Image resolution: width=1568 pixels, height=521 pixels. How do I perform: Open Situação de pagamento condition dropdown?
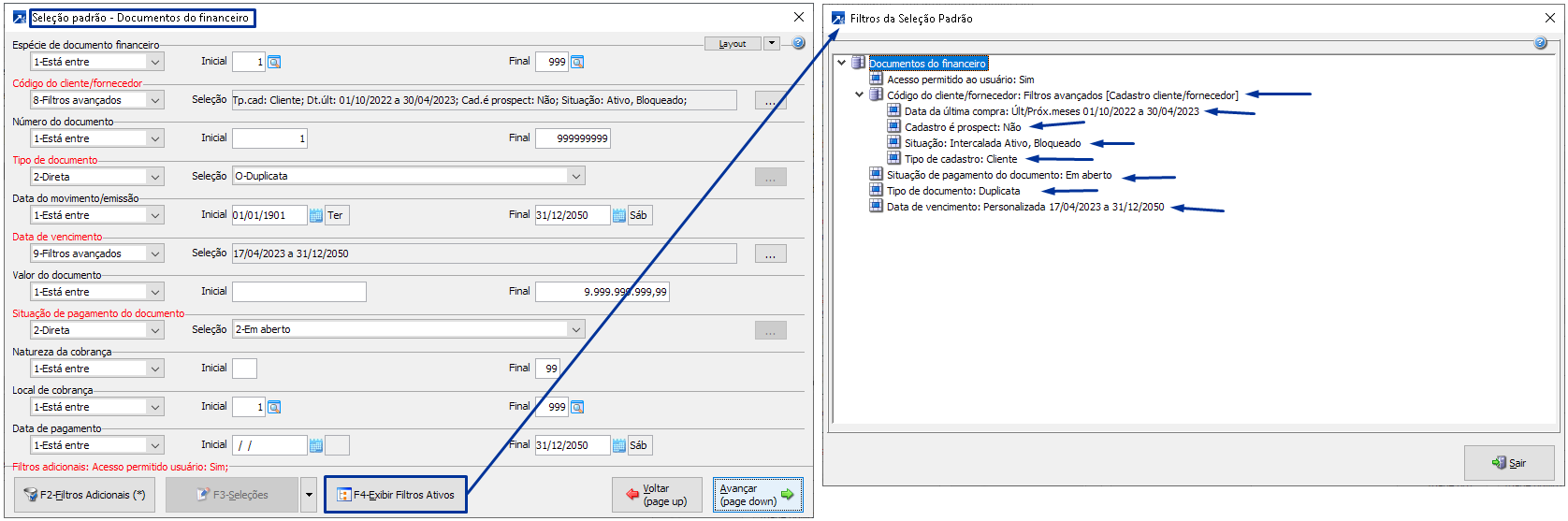[155, 330]
